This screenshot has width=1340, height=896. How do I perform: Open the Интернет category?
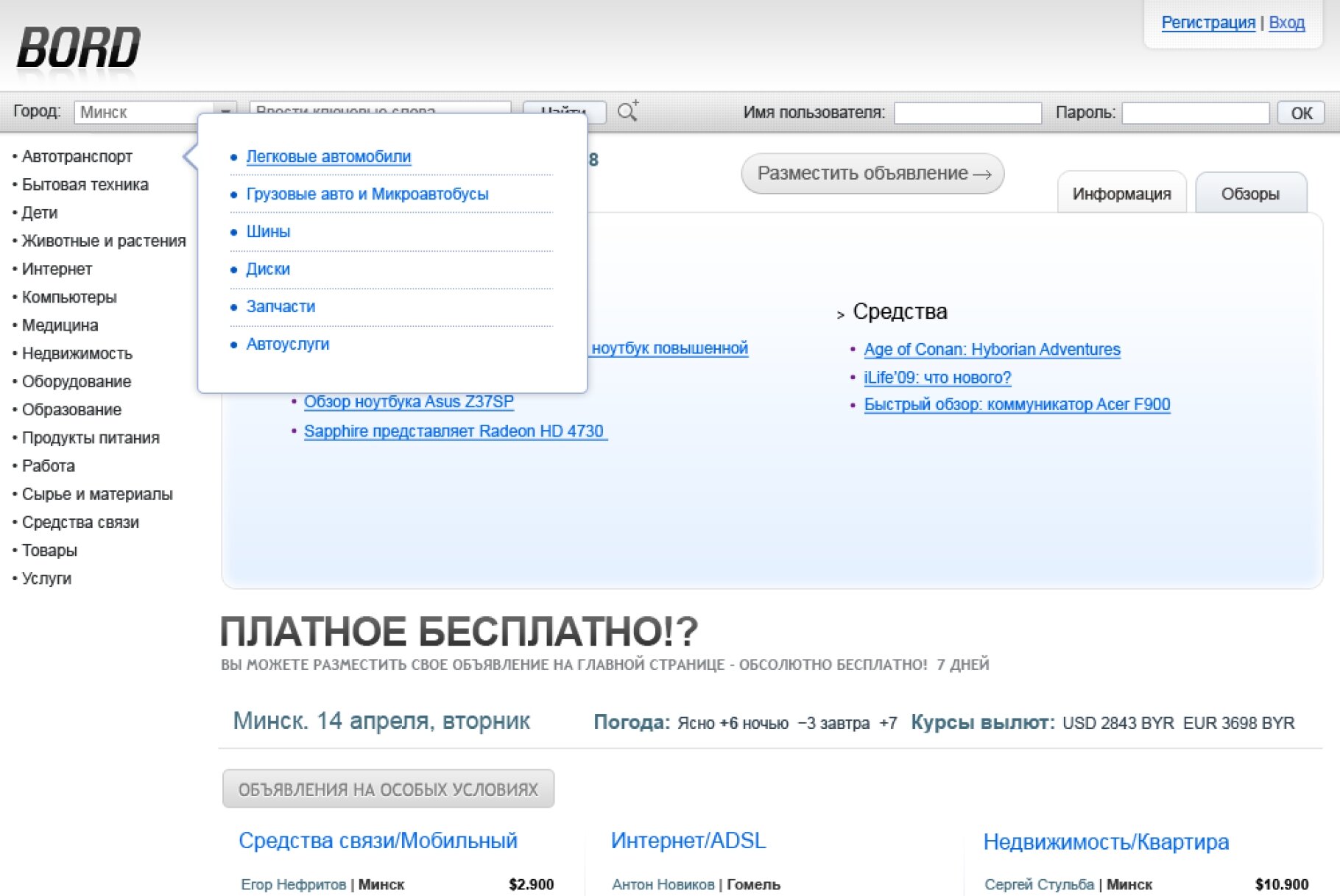[x=57, y=269]
